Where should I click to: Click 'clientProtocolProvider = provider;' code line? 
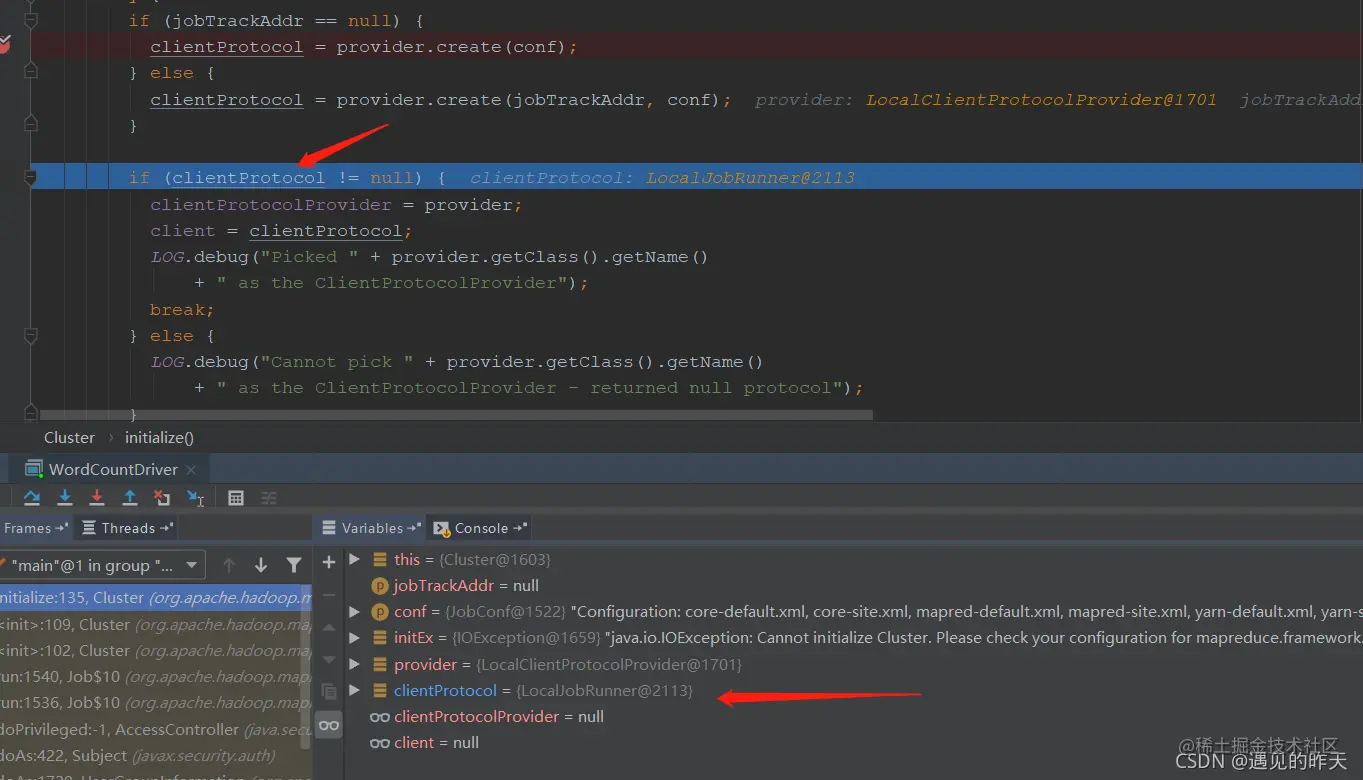coord(336,204)
